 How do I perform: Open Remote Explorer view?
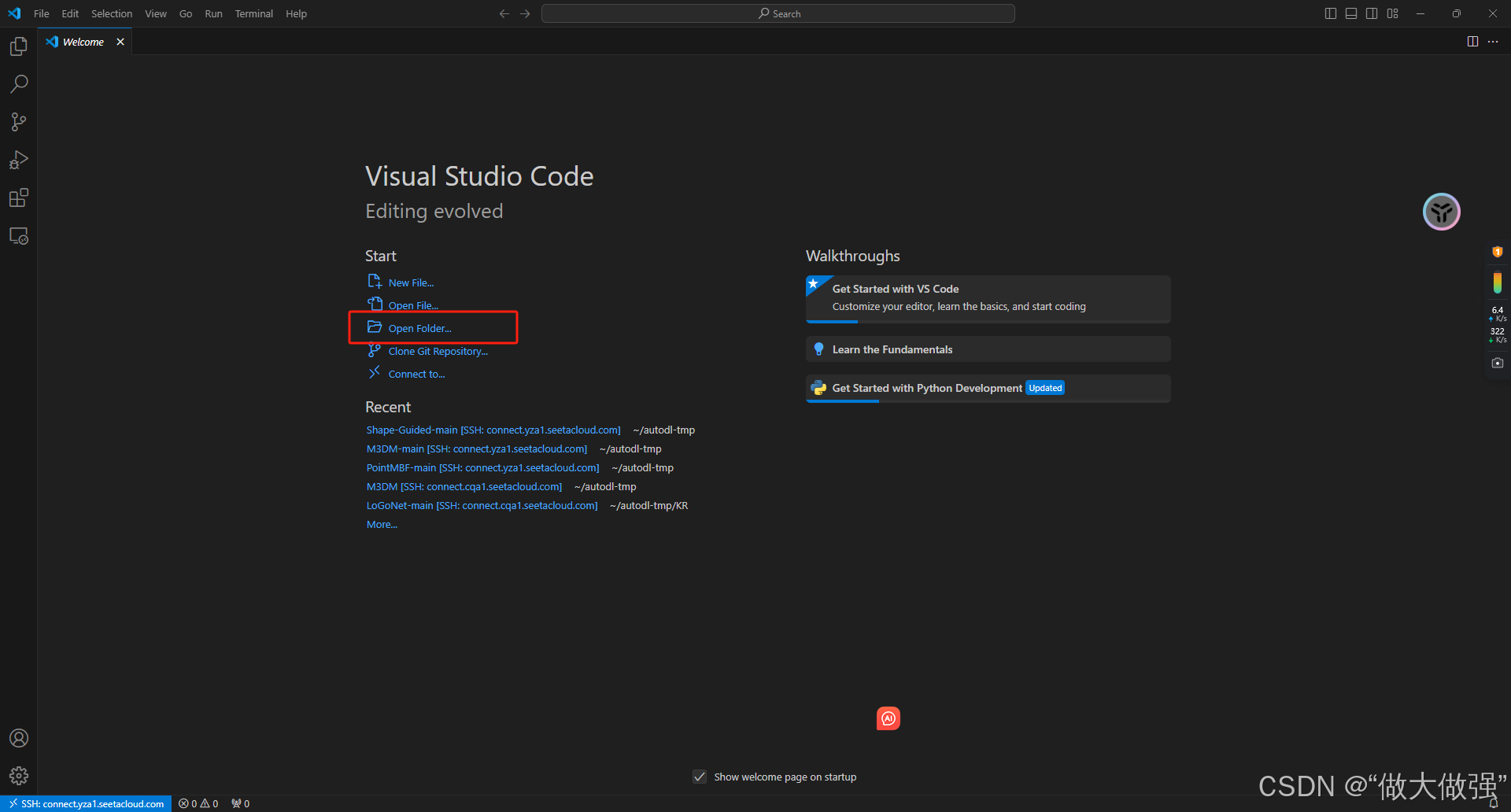pos(19,236)
